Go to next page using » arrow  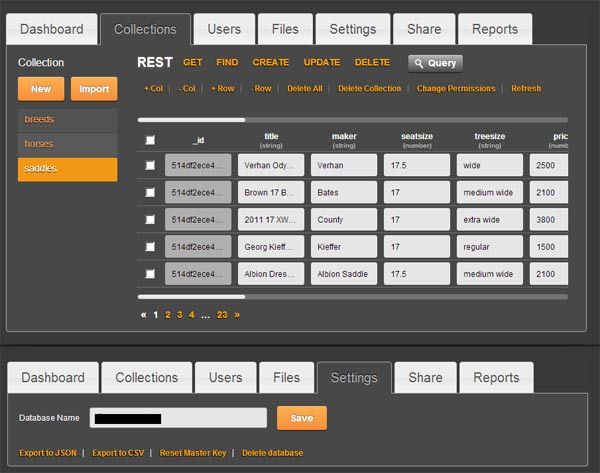coord(237,314)
